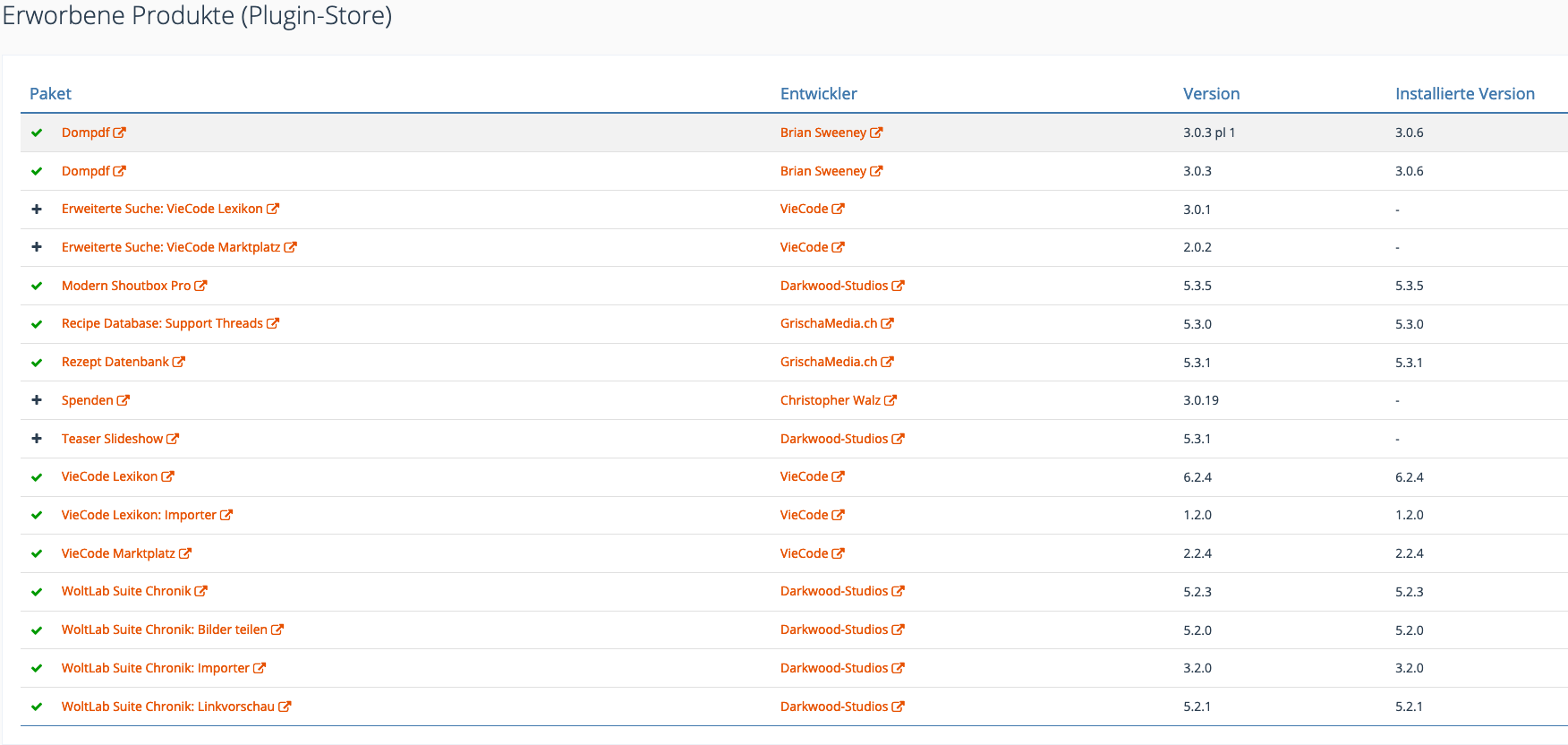Open the VieCode Lexikon: Importer link

[139, 515]
